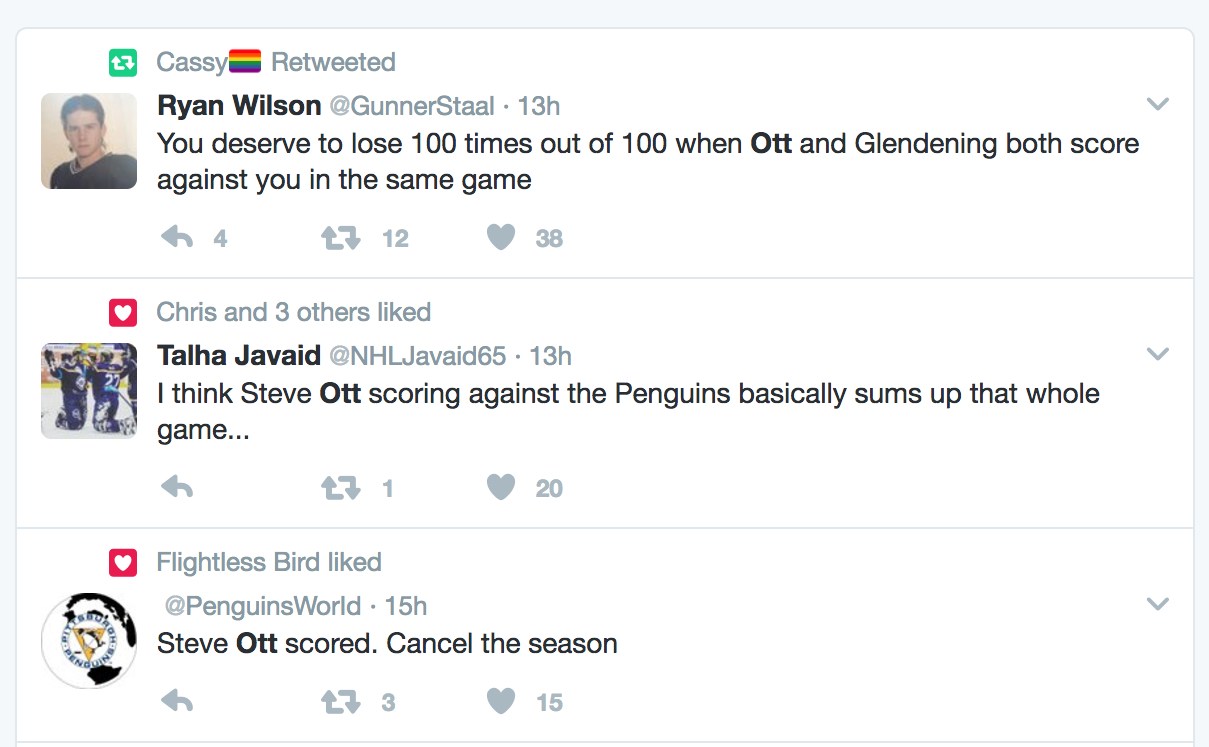Retweet Talha Javaid's Steve Ott tweet
This screenshot has height=747, width=1209.
(x=340, y=488)
